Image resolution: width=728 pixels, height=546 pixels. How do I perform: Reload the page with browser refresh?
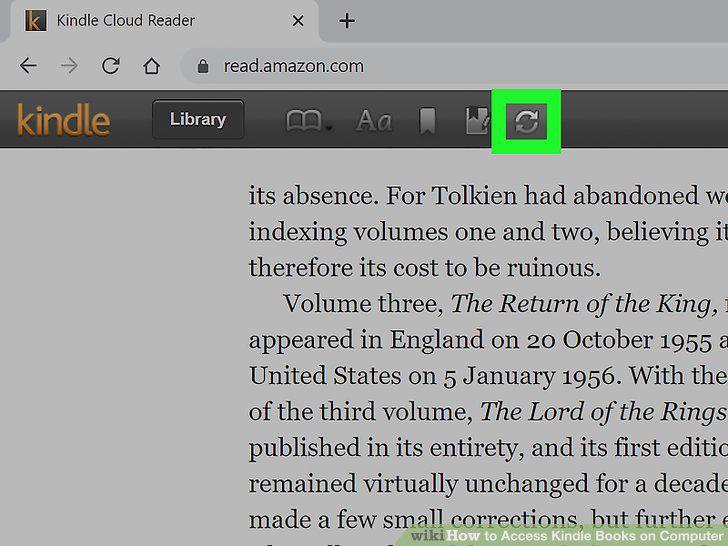(110, 66)
